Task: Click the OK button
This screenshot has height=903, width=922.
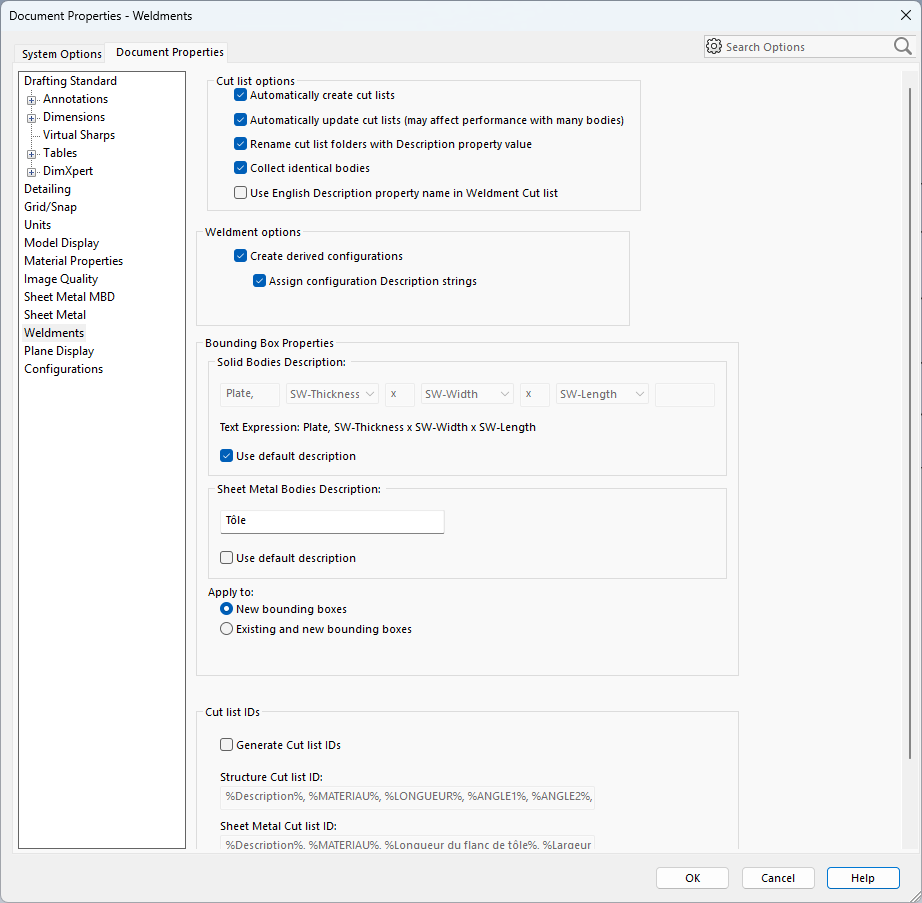Action: tap(692, 878)
